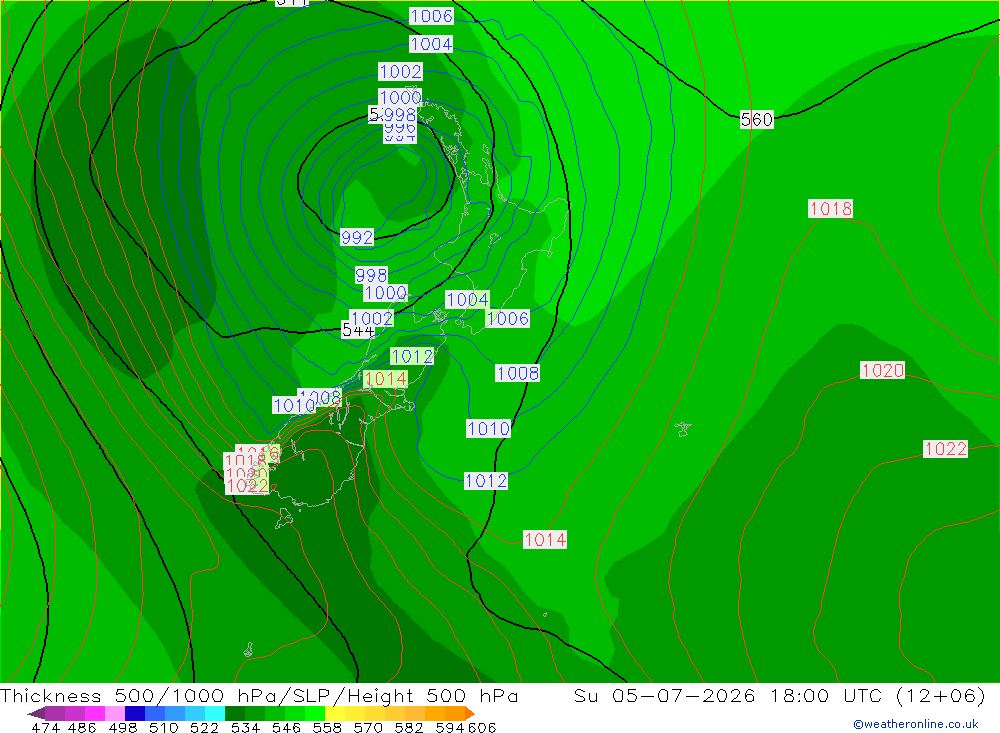The height and width of the screenshot is (733, 1000).
Task: Click the orange arrow at legend end
Action: click(x=470, y=713)
